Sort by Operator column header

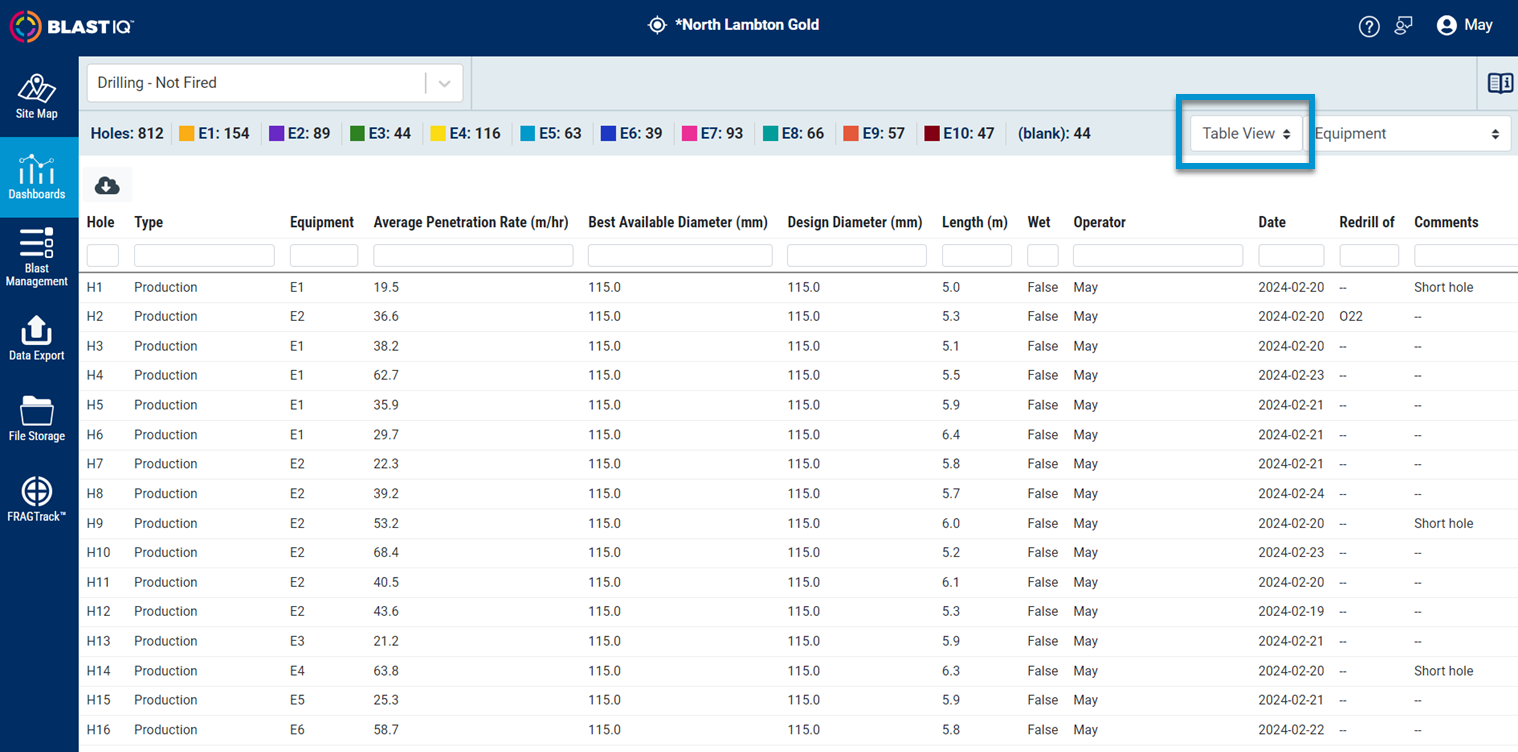1099,222
